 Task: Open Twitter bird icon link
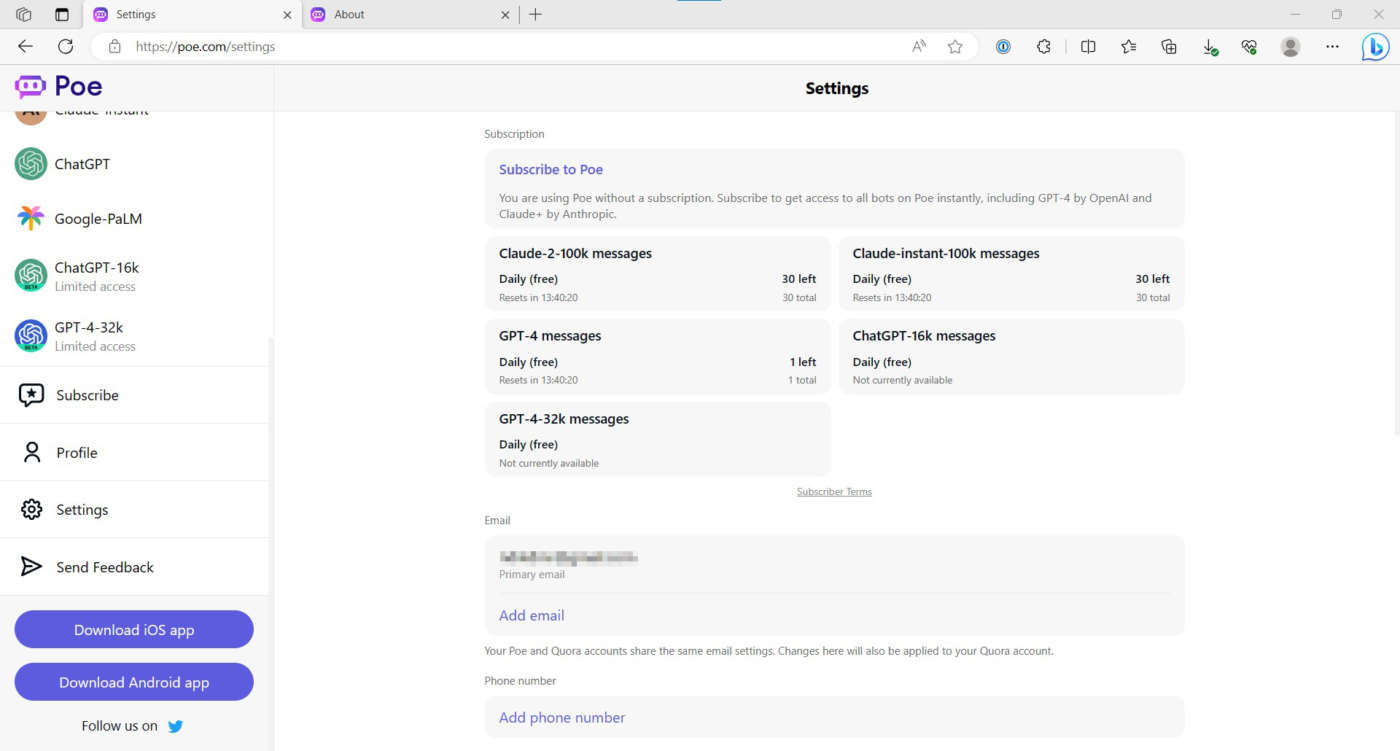click(176, 726)
